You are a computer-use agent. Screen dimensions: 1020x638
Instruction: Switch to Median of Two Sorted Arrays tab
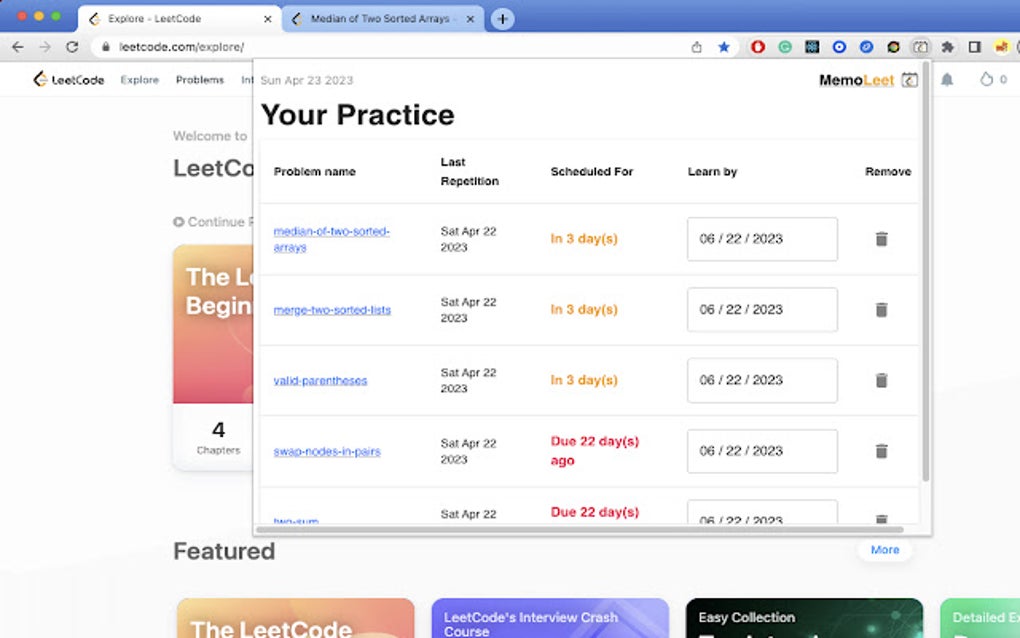(383, 19)
